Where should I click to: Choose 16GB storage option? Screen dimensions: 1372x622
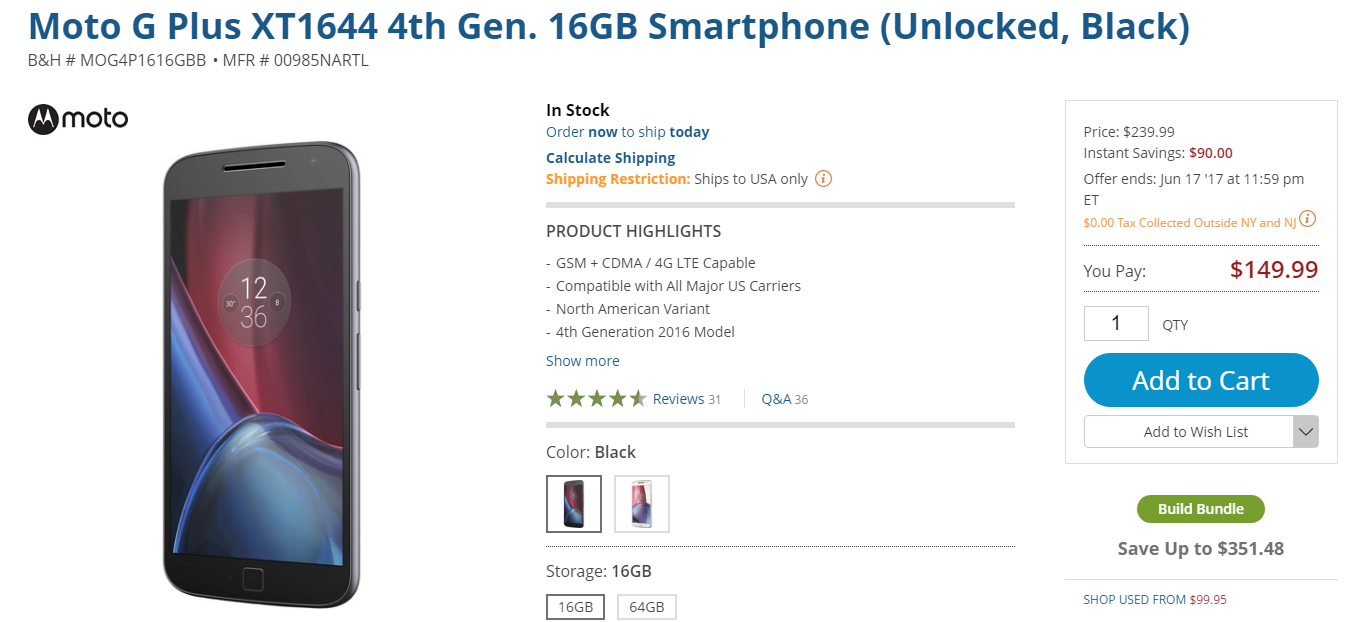pyautogui.click(x=575, y=607)
